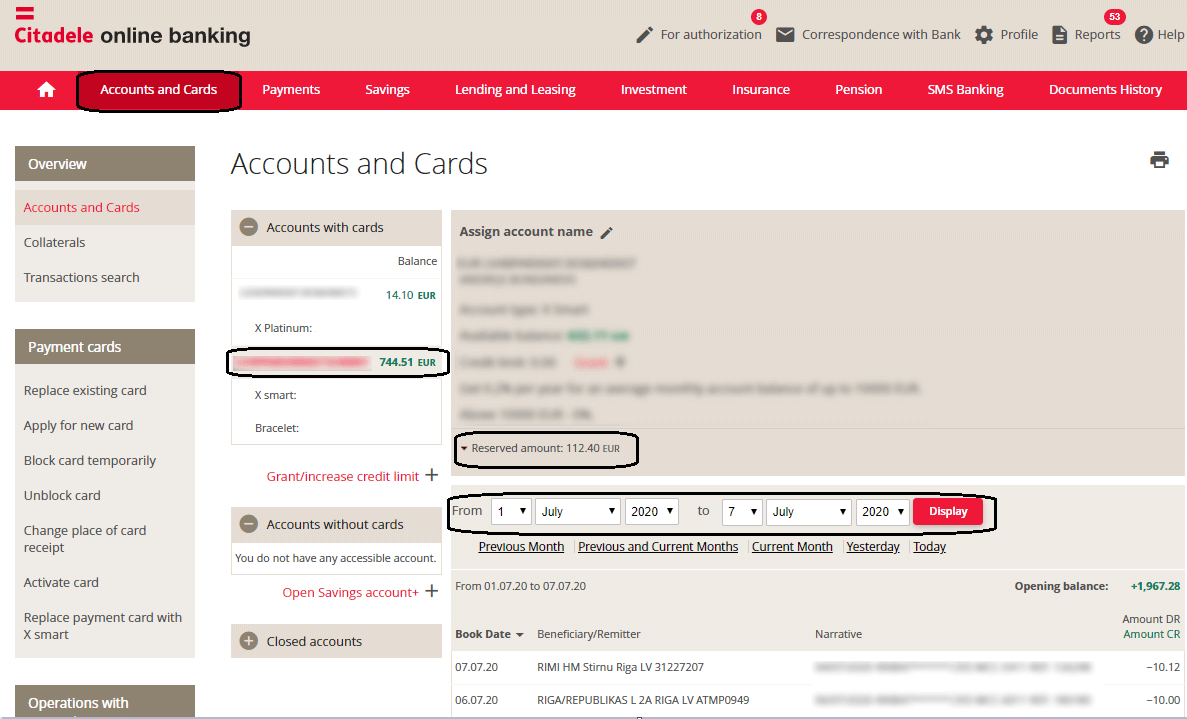
Task: Collapse the Accounts without cards section
Action: click(248, 524)
